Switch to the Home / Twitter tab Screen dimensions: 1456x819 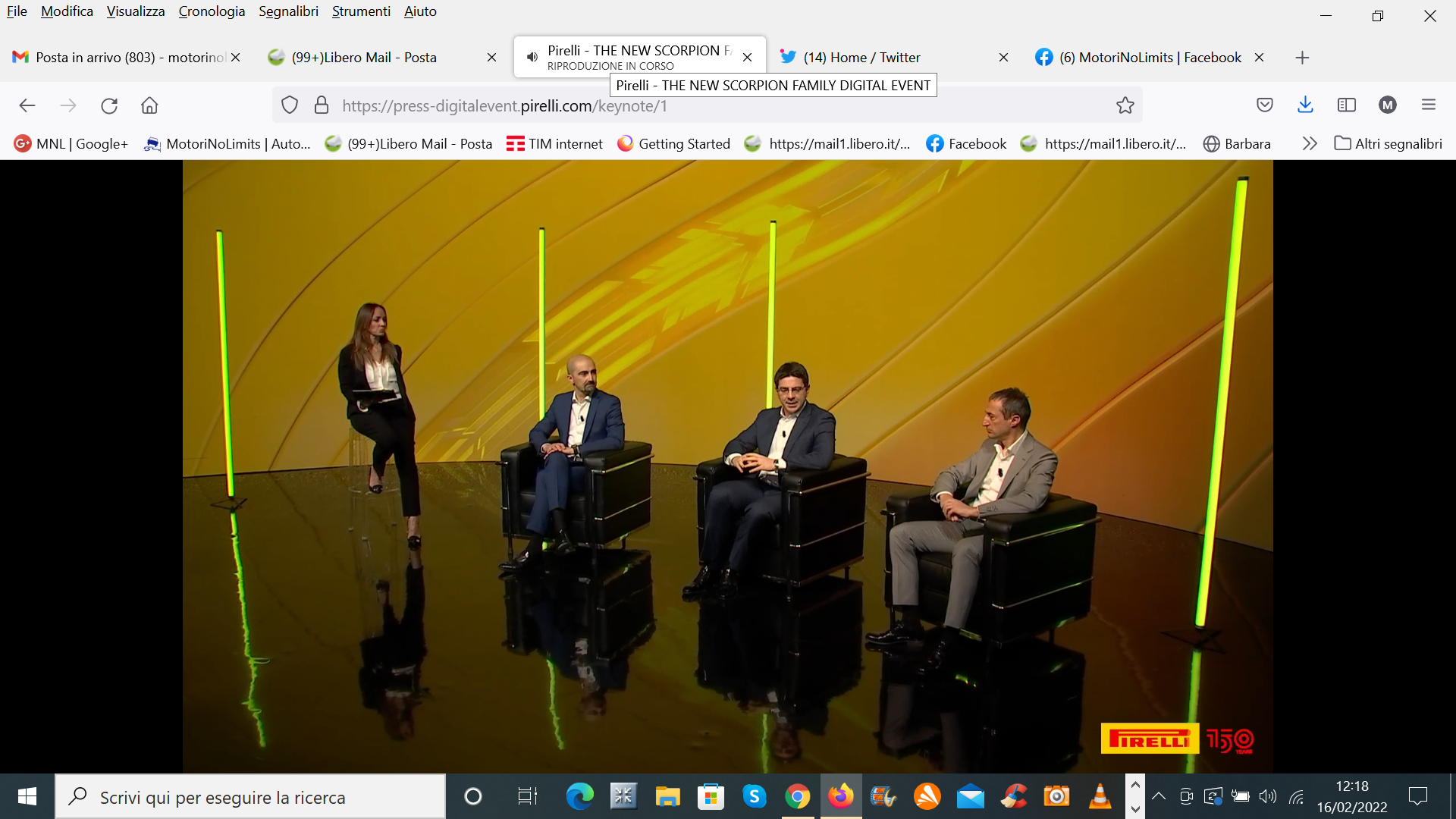(861, 58)
